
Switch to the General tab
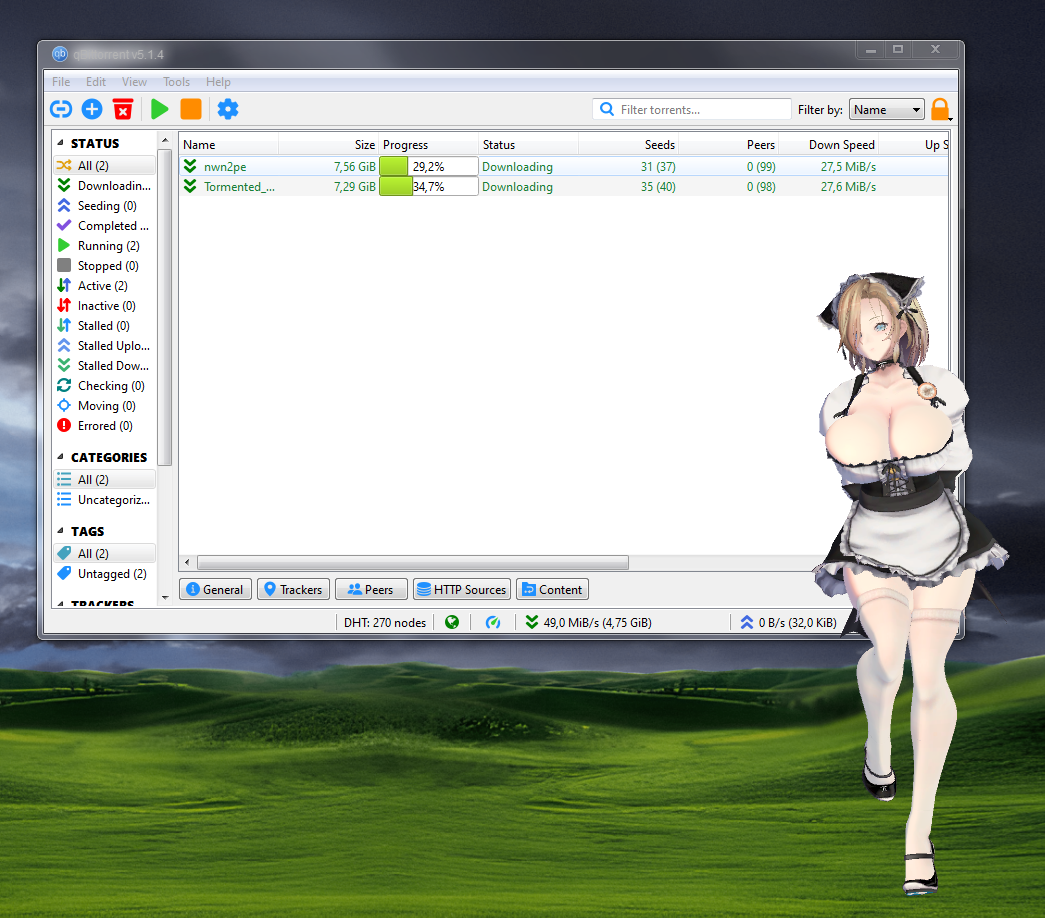[215, 589]
